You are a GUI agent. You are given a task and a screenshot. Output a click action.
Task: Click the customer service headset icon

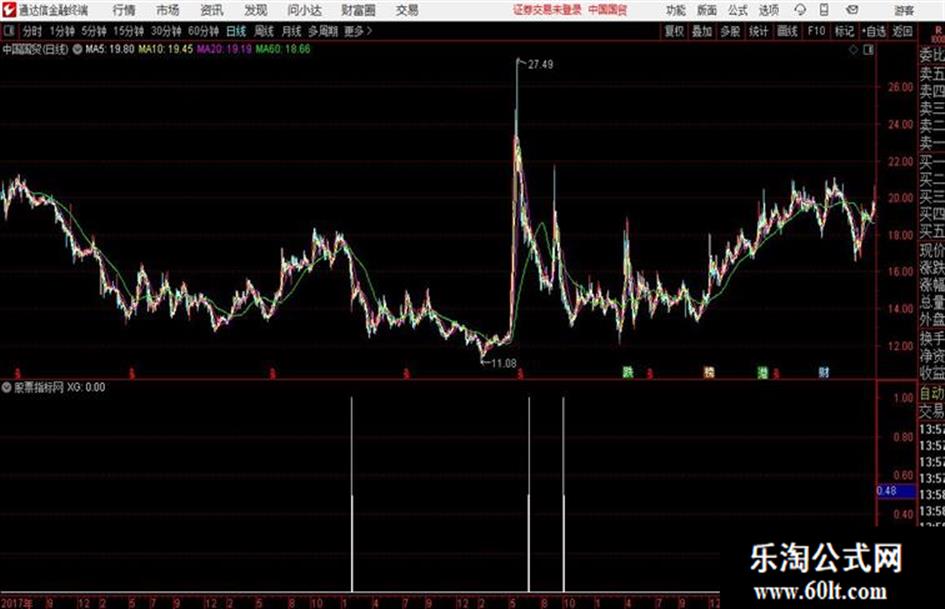(800, 10)
